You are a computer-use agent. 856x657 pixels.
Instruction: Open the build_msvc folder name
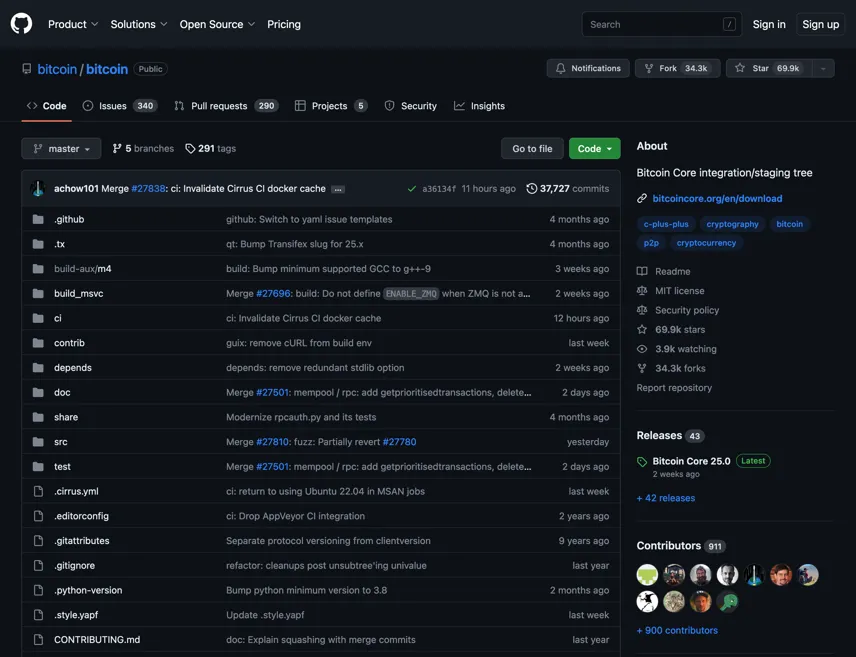click(79, 294)
